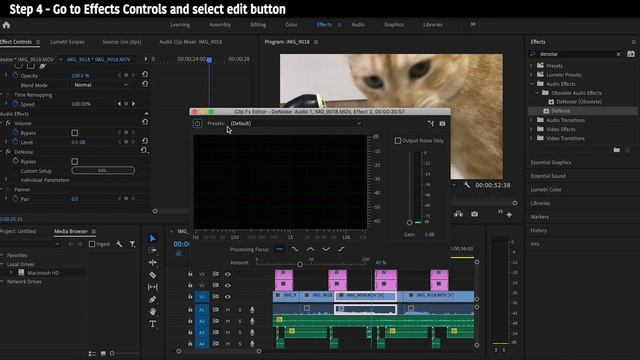
Task: Open the Lumetri Scopes tab
Action: click(x=67, y=42)
